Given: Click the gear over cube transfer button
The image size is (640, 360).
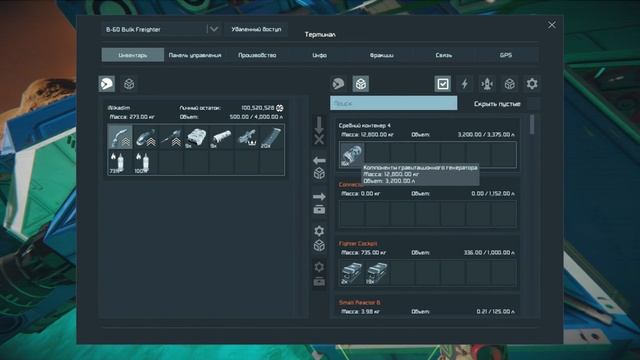Looking at the screenshot, I should pos(319,238).
